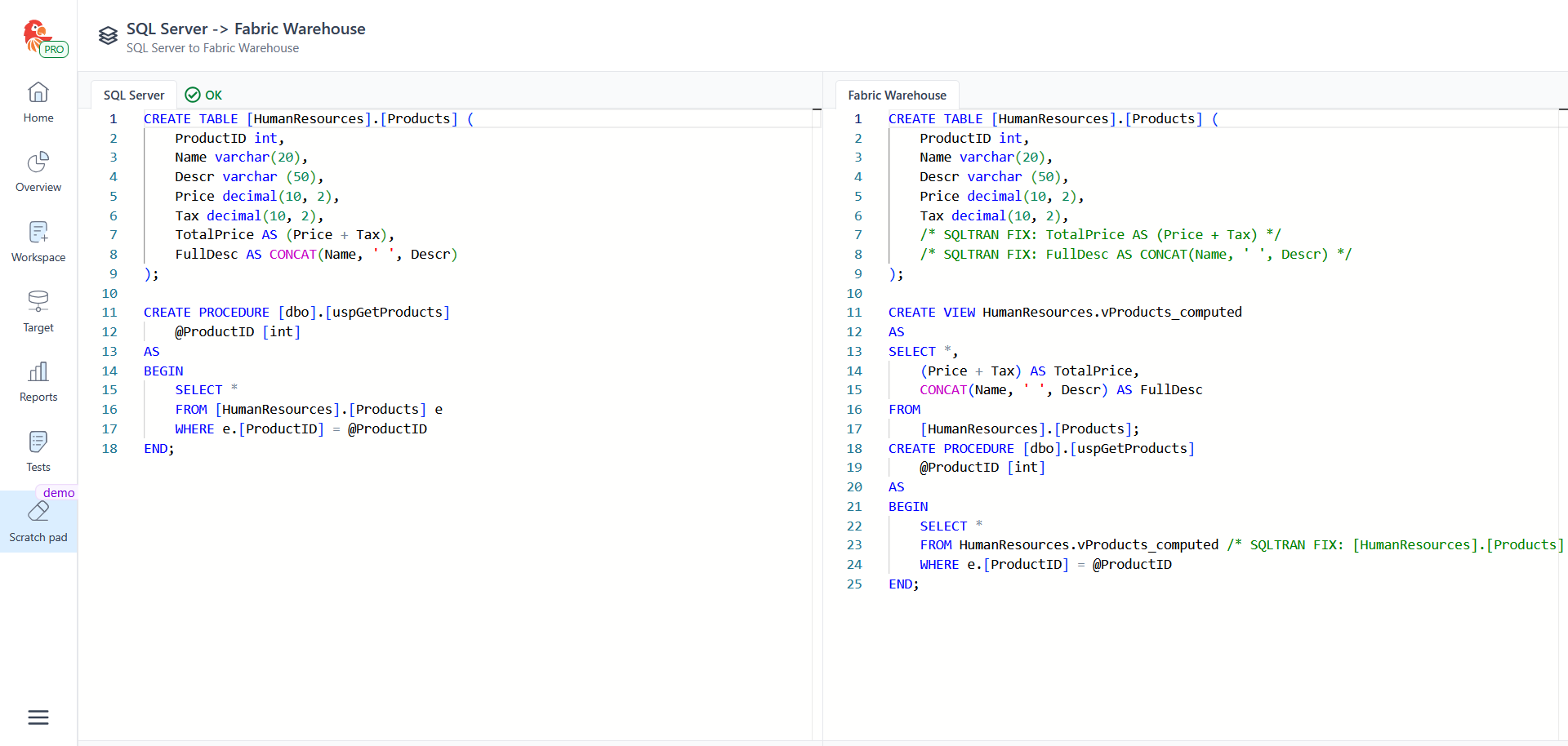Screen dimensions: 1568x746
Task: Click the SQLTran parrot logo
Action: [35, 34]
